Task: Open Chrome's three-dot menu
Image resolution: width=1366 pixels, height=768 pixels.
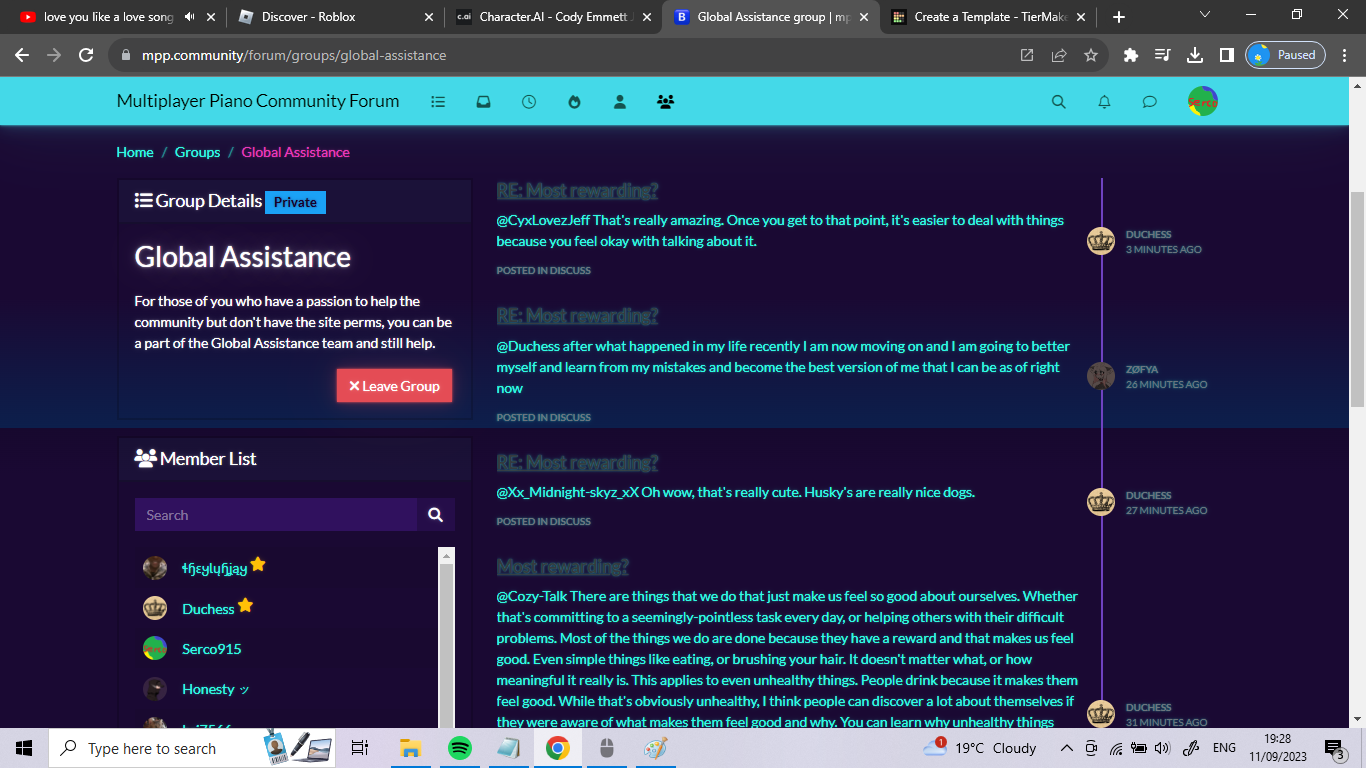Action: pos(1345,55)
